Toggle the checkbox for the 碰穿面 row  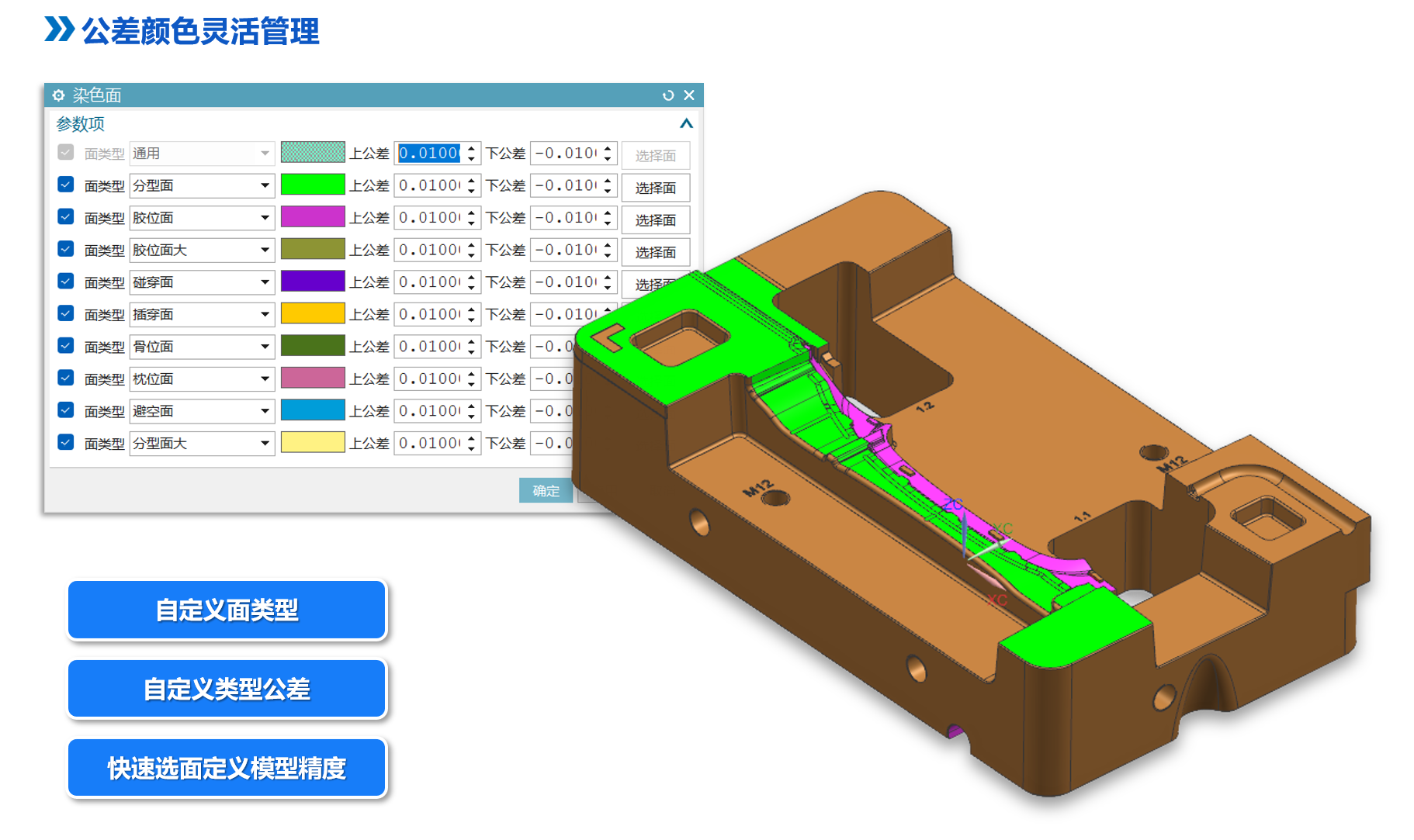[66, 281]
